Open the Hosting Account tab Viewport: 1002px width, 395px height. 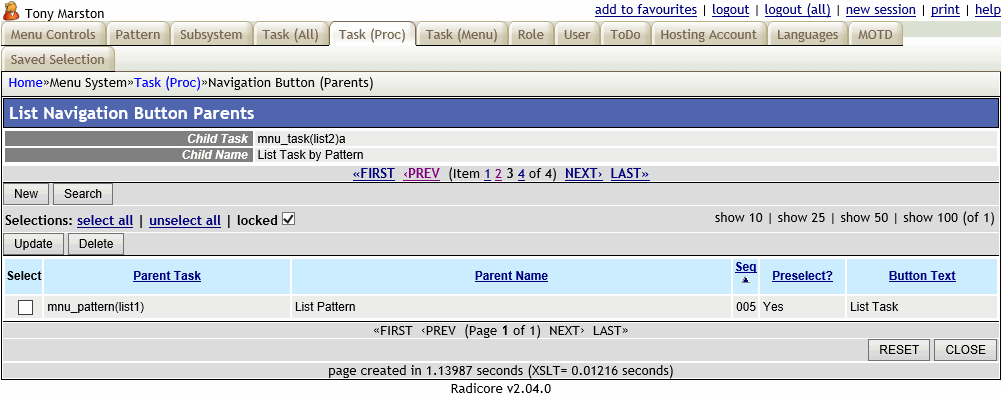pos(708,35)
